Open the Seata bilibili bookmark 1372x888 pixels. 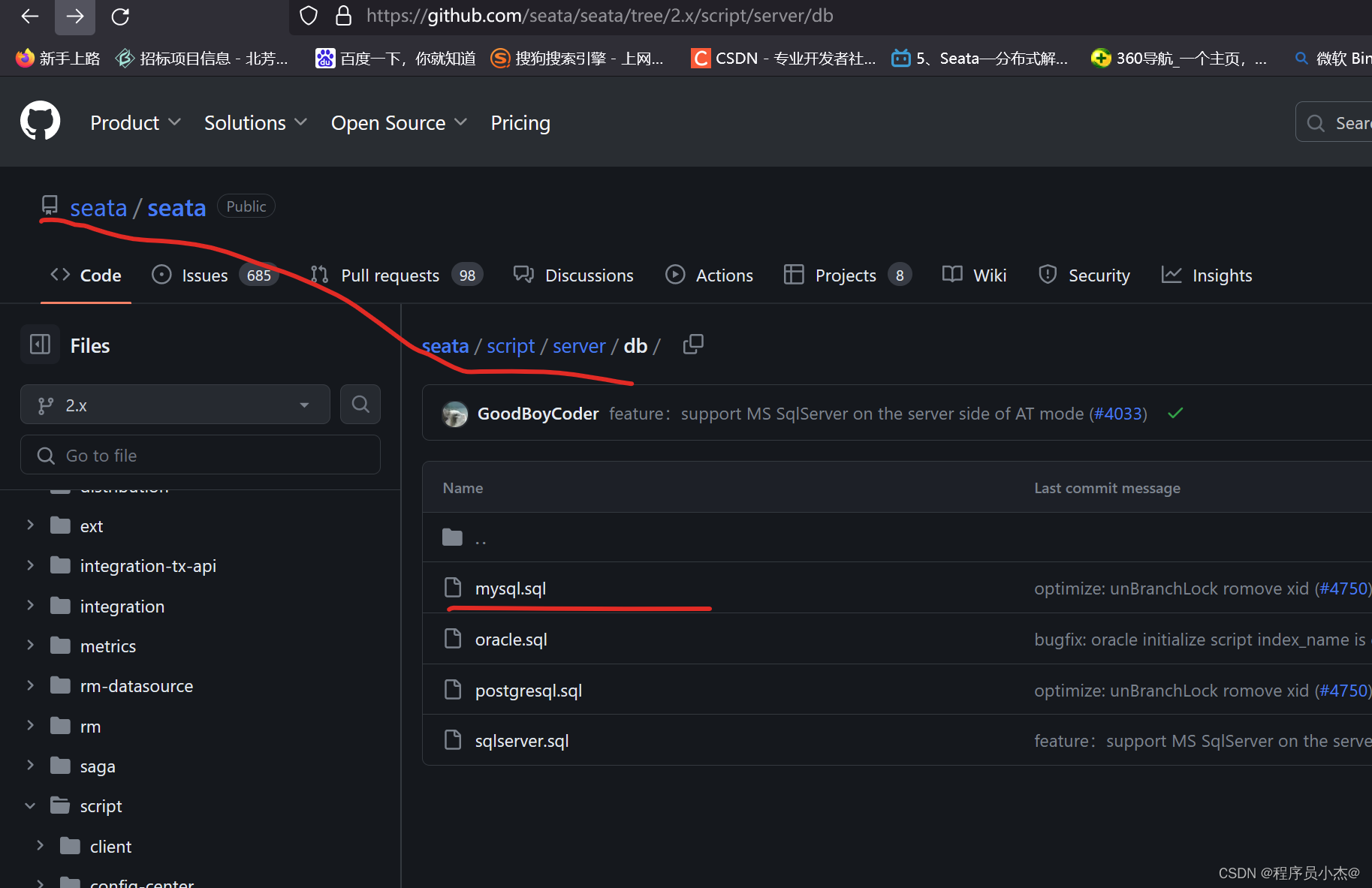[x=979, y=58]
